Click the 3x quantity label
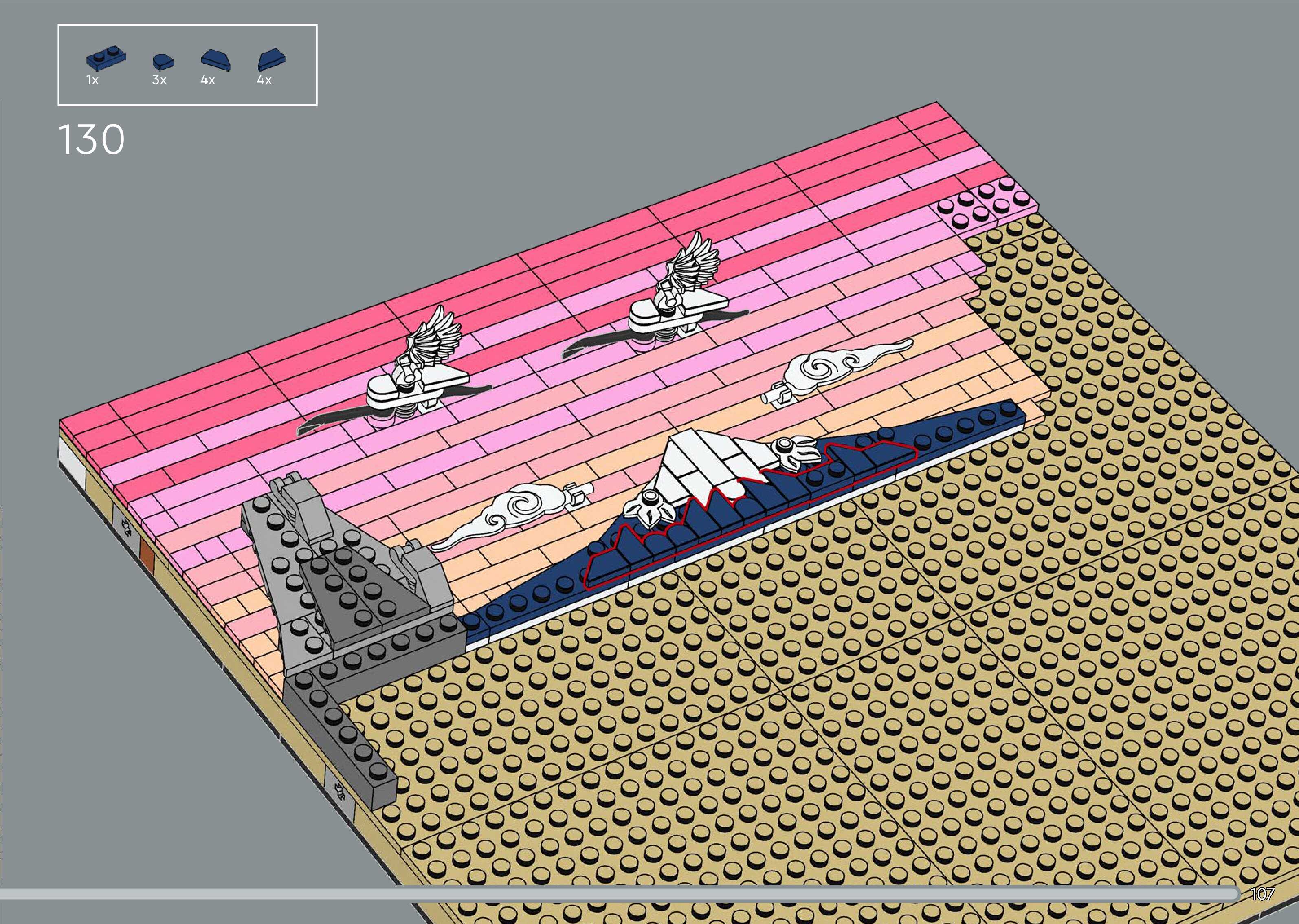Image resolution: width=1299 pixels, height=924 pixels. 159,81
